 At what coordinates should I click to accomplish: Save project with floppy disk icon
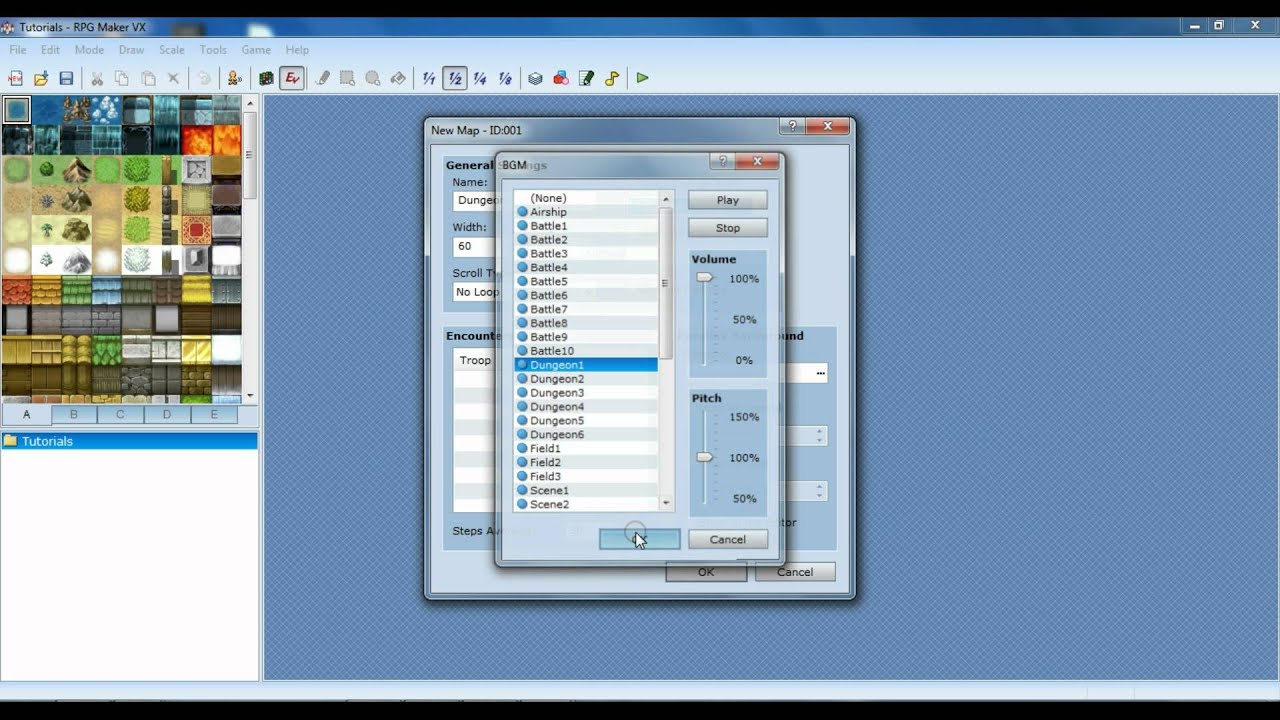(66, 78)
